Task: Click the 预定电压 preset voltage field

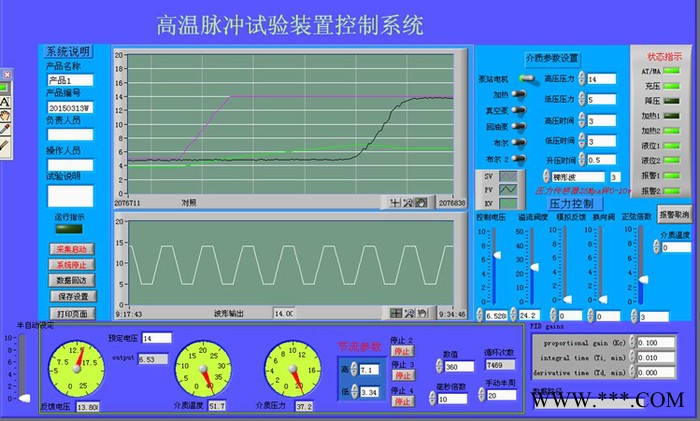Action: point(157,338)
